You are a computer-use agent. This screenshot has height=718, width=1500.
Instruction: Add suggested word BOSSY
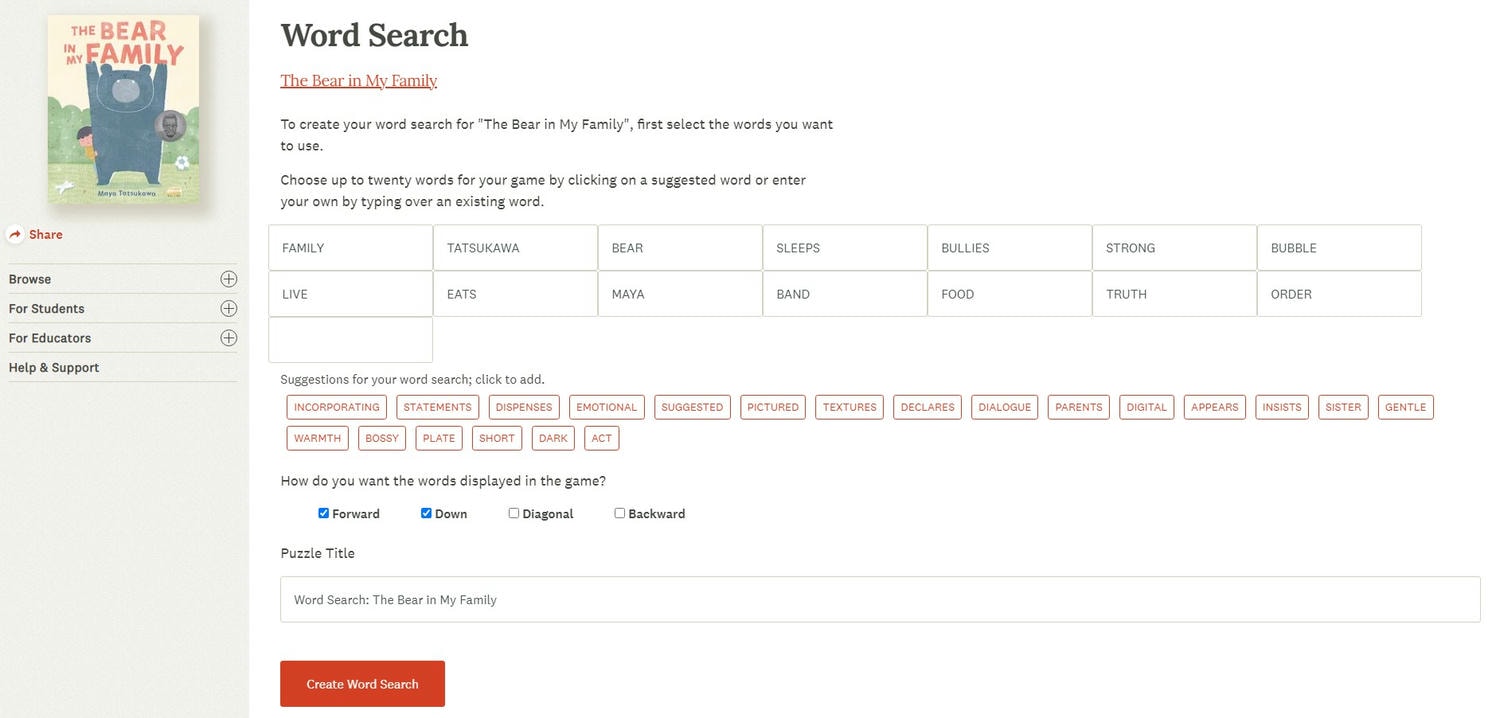[382, 438]
